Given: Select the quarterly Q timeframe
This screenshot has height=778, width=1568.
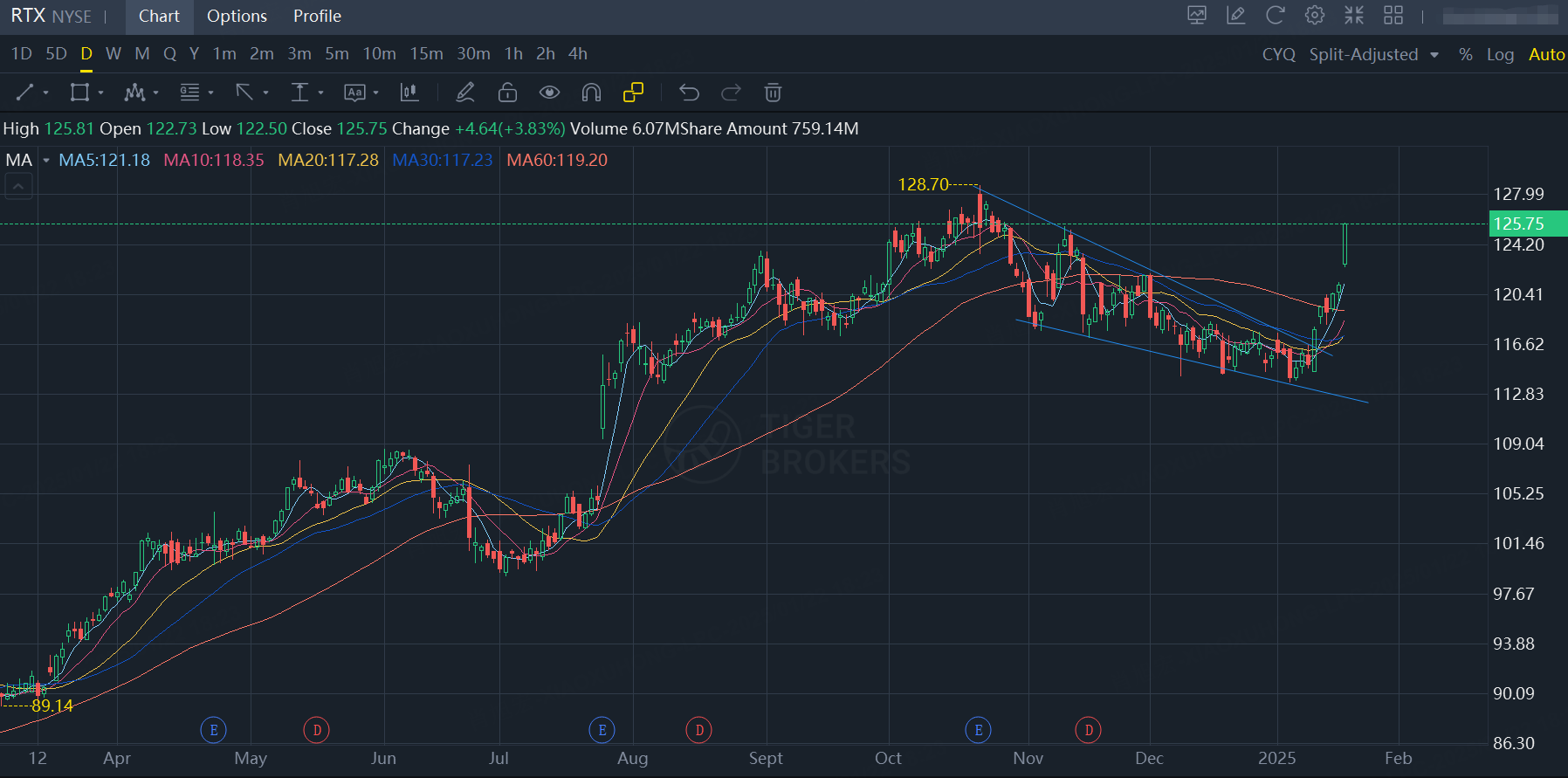Looking at the screenshot, I should coord(170,54).
